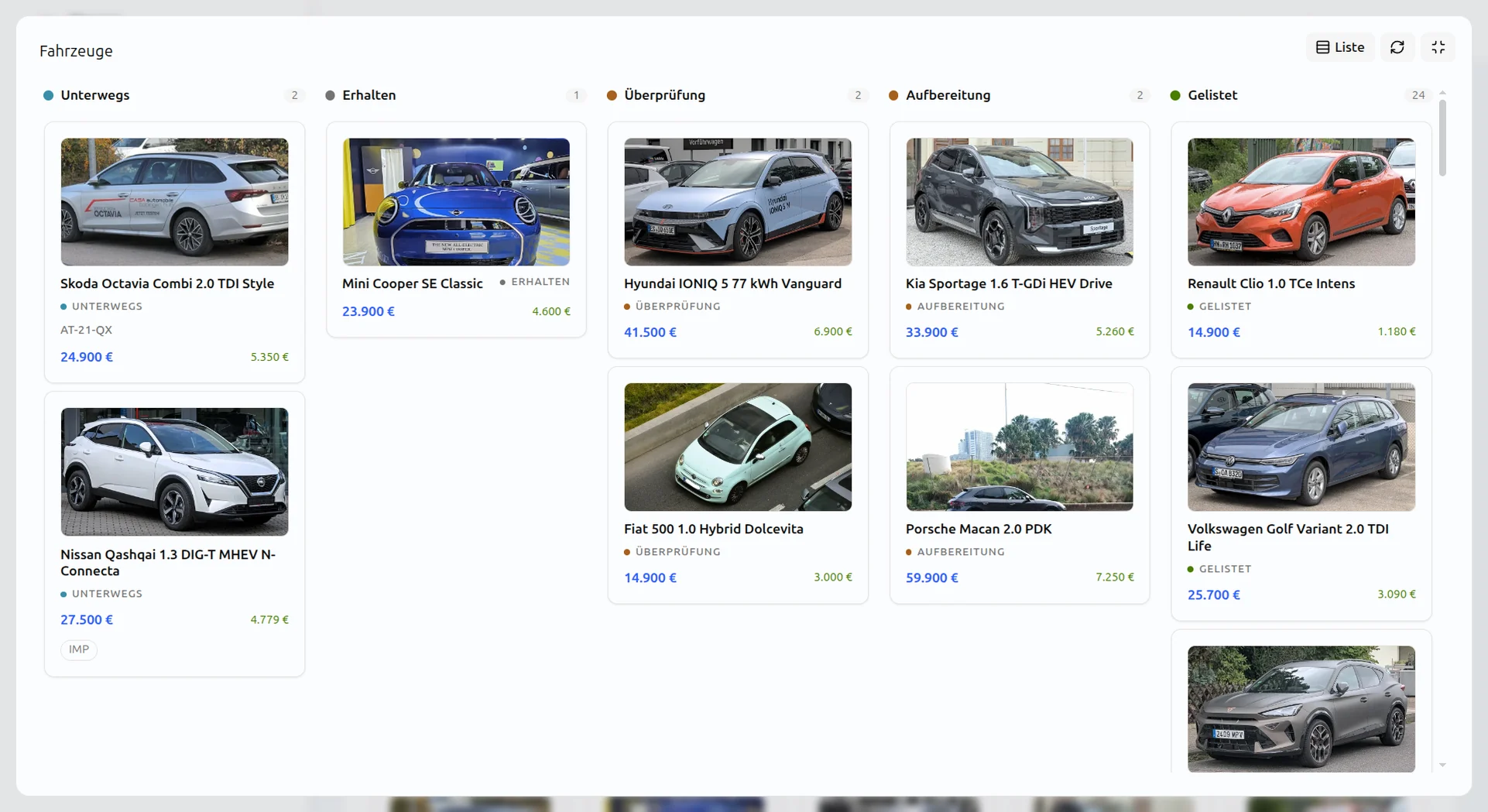The width and height of the screenshot is (1488, 812).
Task: Open Renault Clio photo
Action: coord(1301,202)
